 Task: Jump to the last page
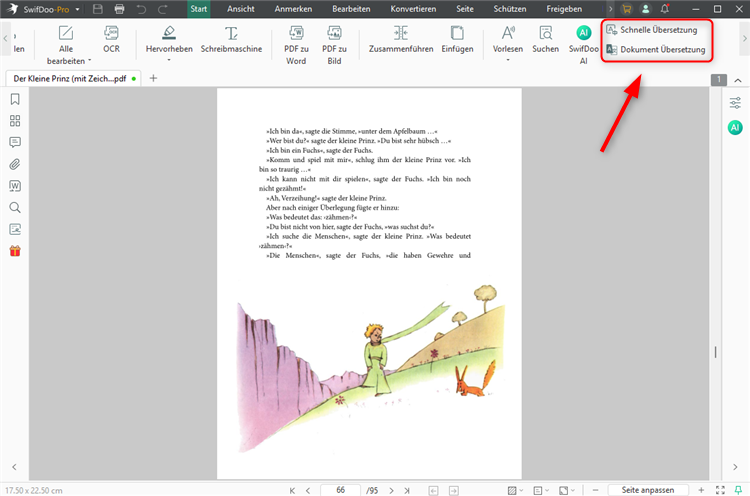tap(407, 490)
